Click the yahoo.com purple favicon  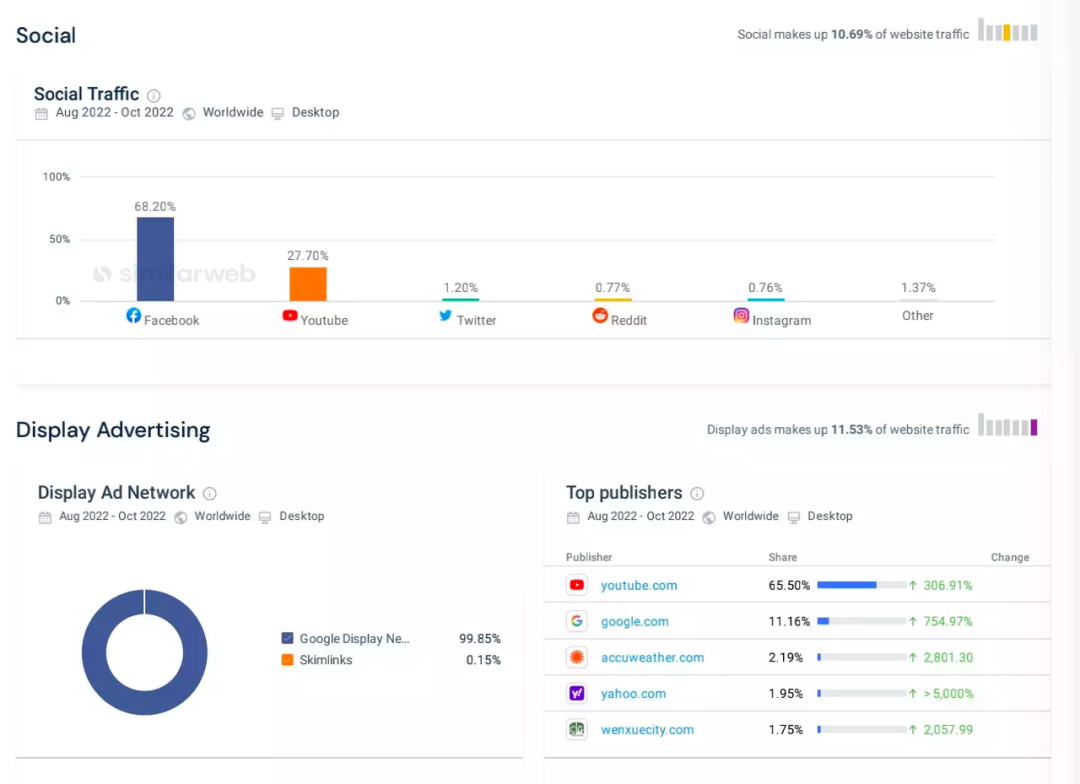[576, 693]
